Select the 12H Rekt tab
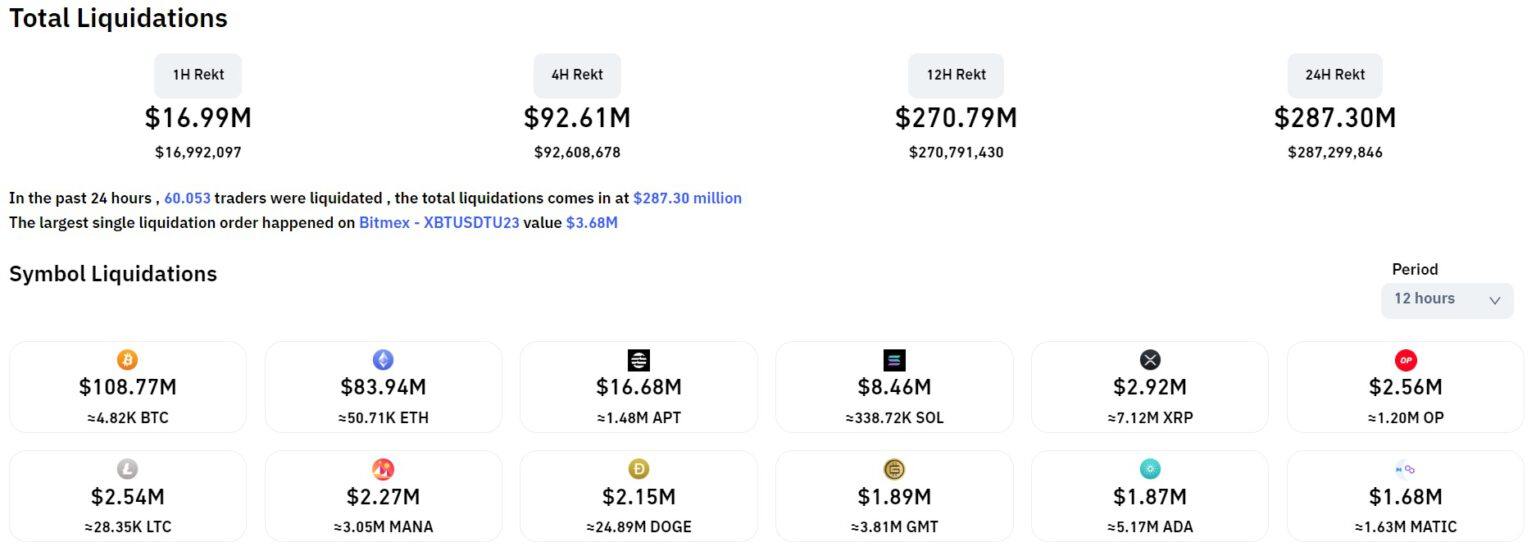 click(x=956, y=75)
